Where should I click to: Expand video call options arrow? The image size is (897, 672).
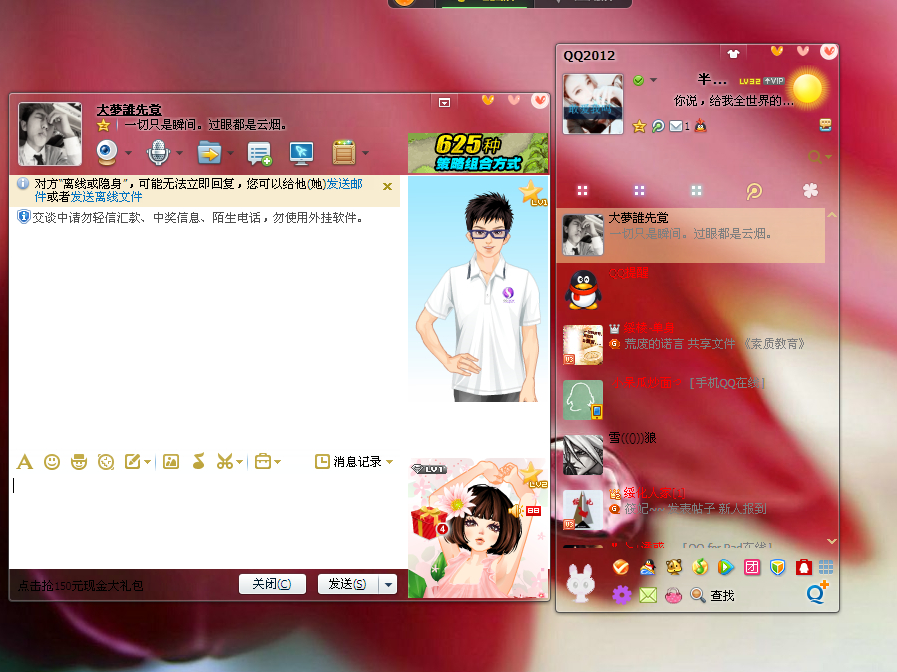(128, 153)
